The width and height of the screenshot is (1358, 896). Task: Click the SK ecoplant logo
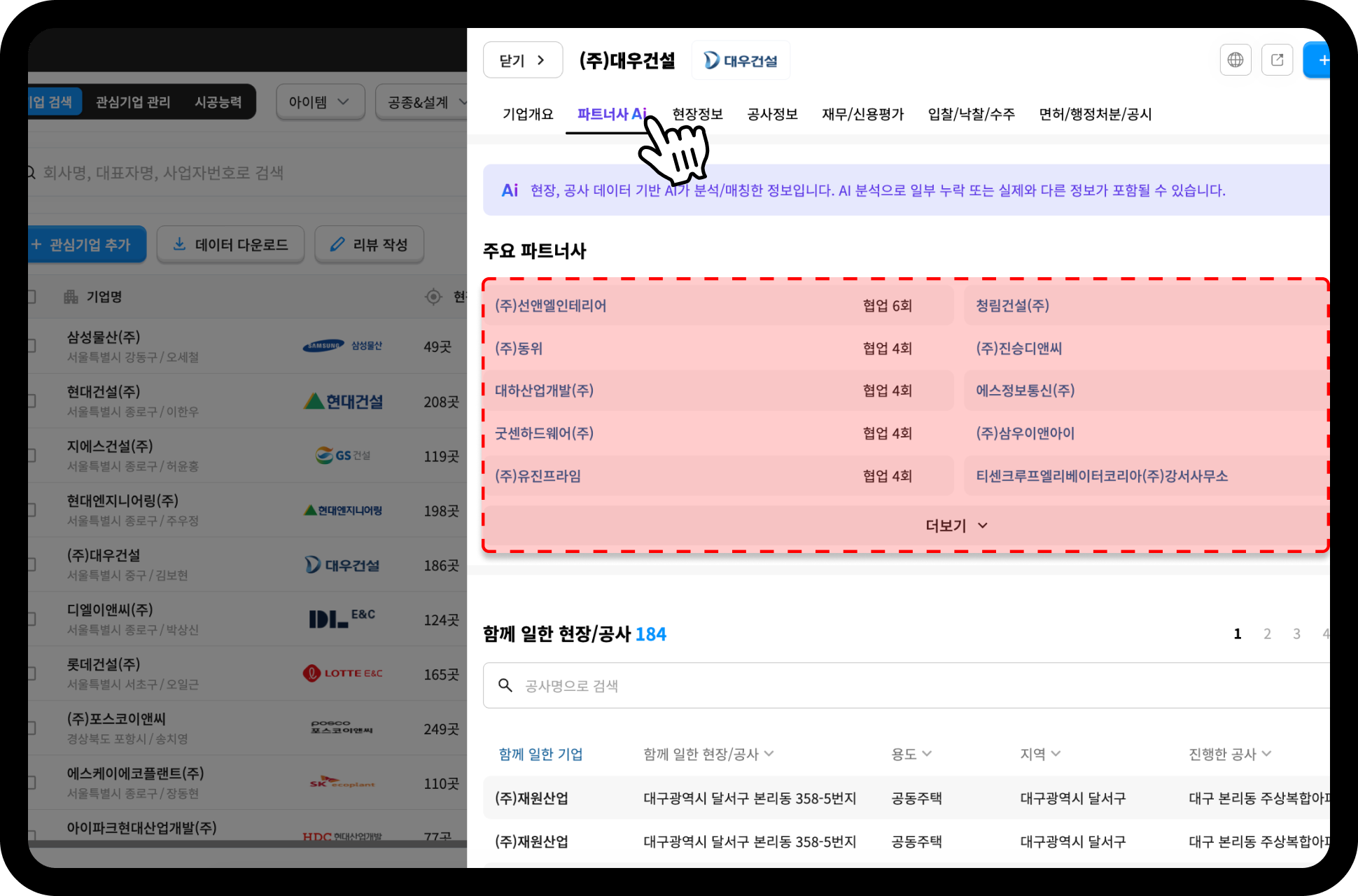click(342, 783)
